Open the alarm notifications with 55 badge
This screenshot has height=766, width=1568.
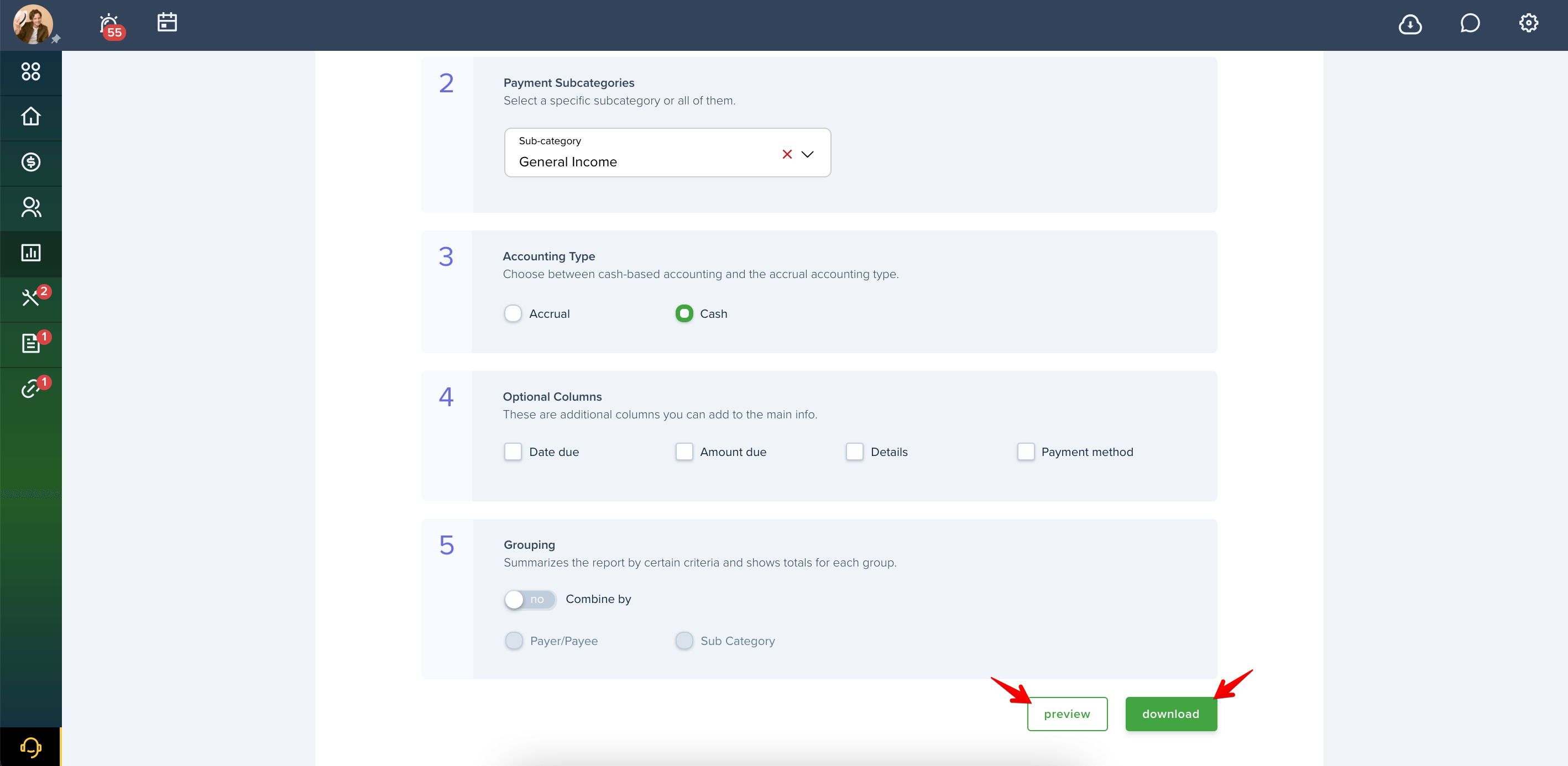111,25
